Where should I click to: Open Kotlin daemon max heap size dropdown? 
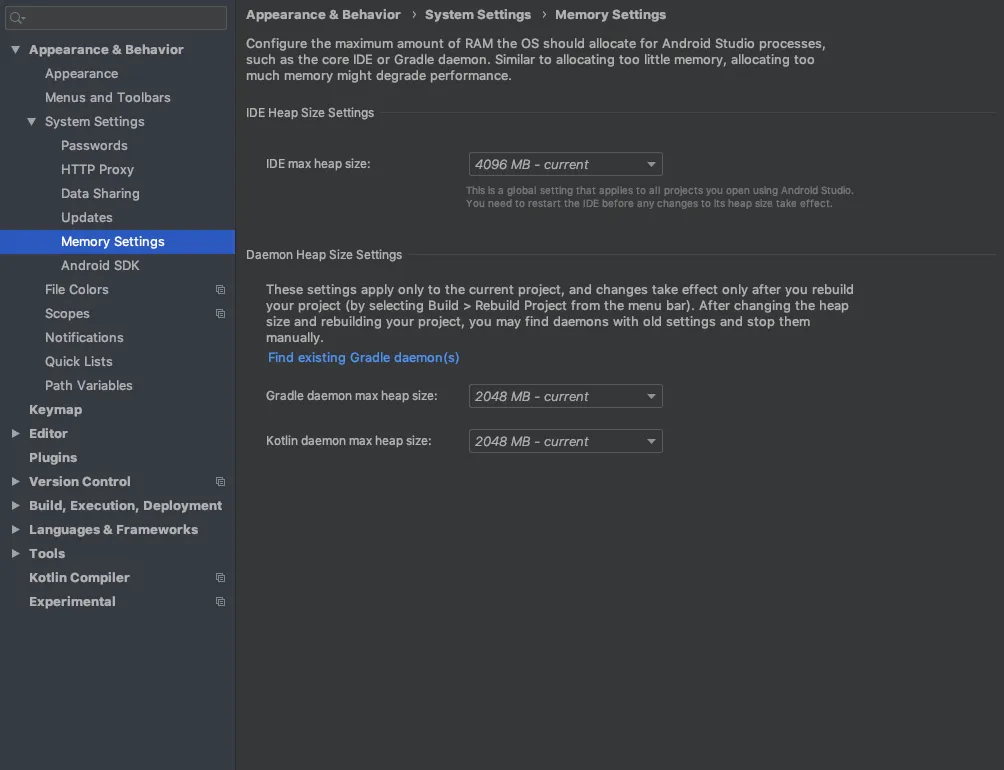pos(565,441)
